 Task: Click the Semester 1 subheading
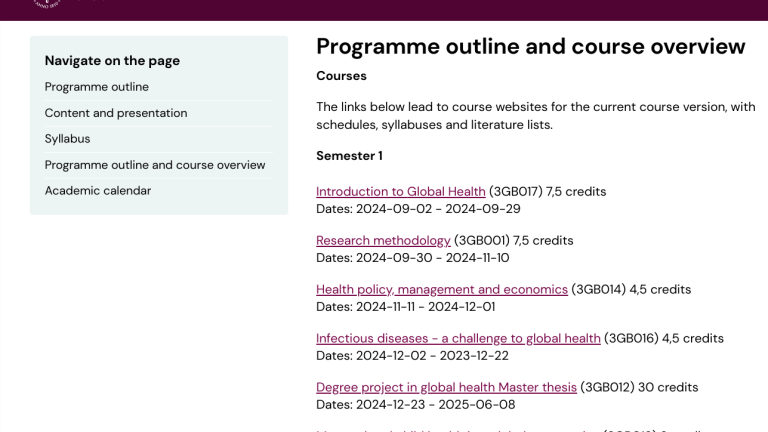[x=349, y=156]
